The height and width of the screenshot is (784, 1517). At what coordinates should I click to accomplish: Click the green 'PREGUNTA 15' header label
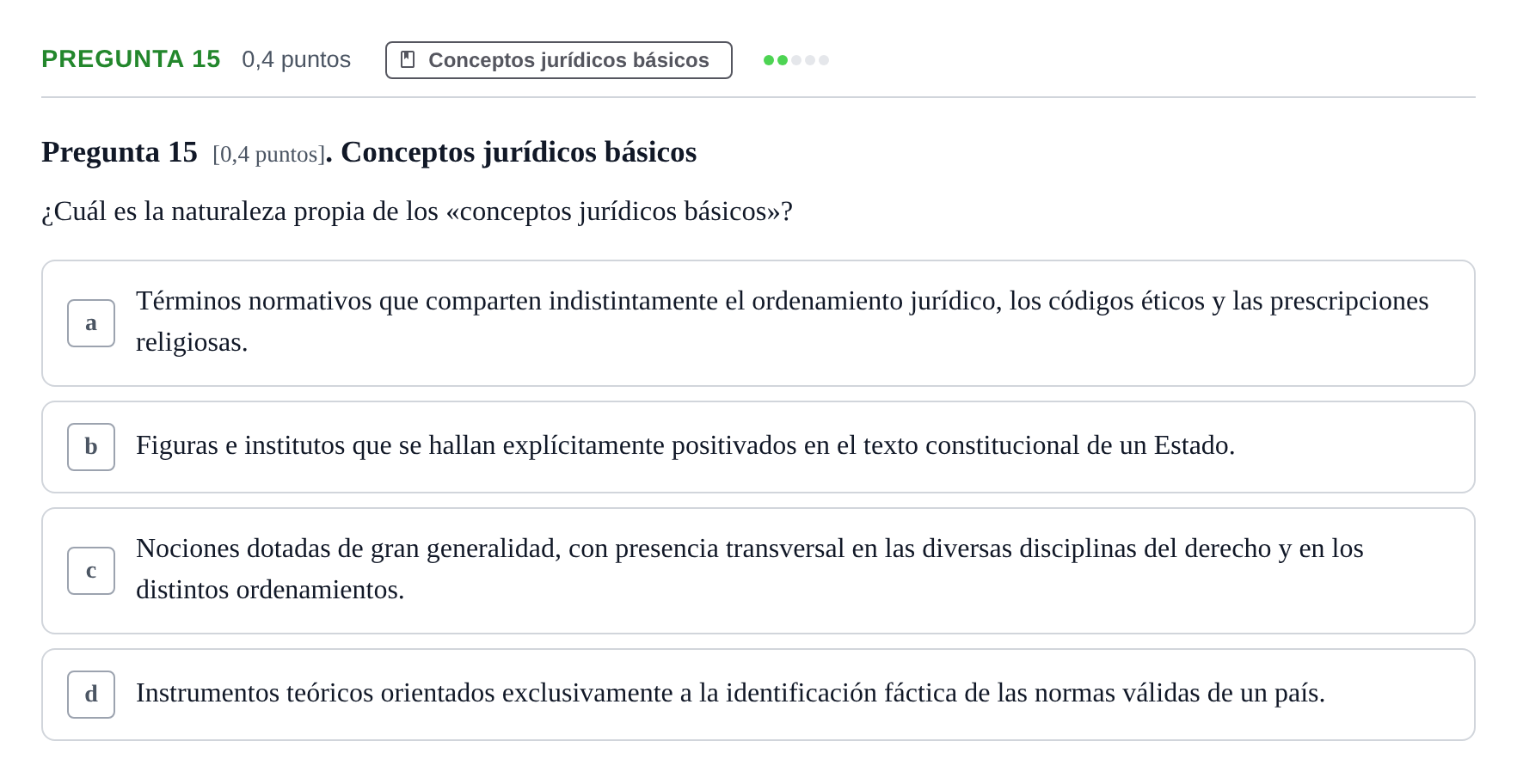[x=131, y=59]
